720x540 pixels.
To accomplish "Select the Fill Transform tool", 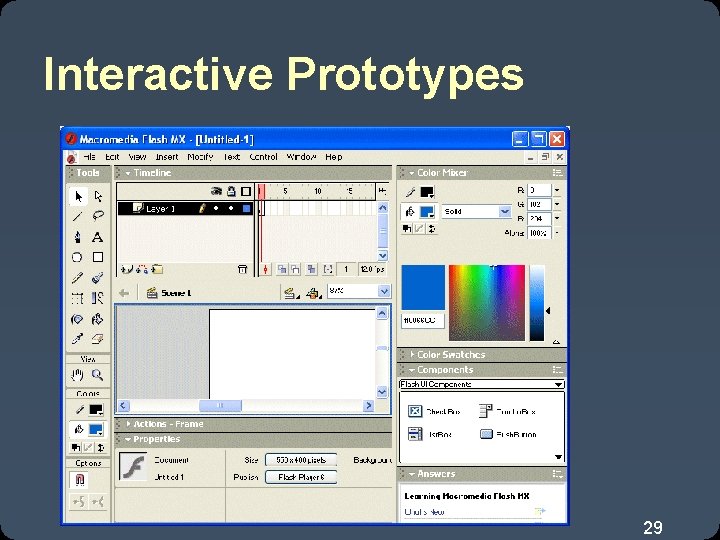I will 97,298.
